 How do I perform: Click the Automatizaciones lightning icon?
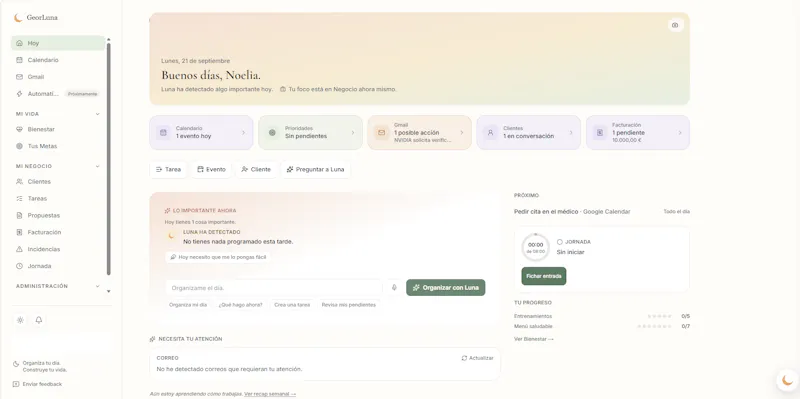coord(19,94)
